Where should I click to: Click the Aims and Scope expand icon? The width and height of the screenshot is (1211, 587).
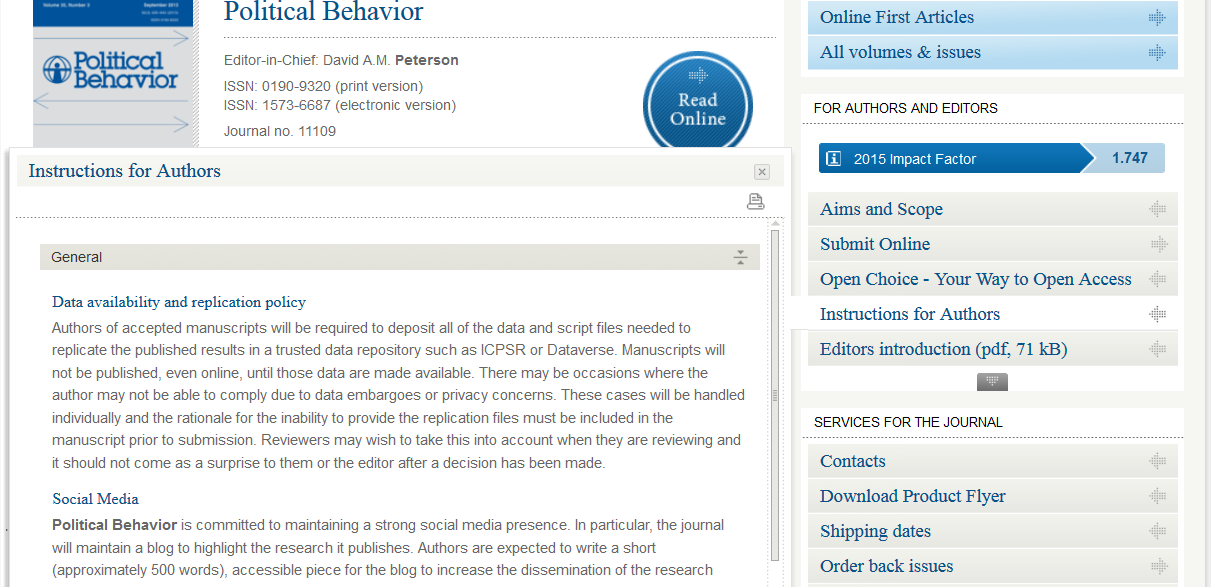[x=1158, y=209]
